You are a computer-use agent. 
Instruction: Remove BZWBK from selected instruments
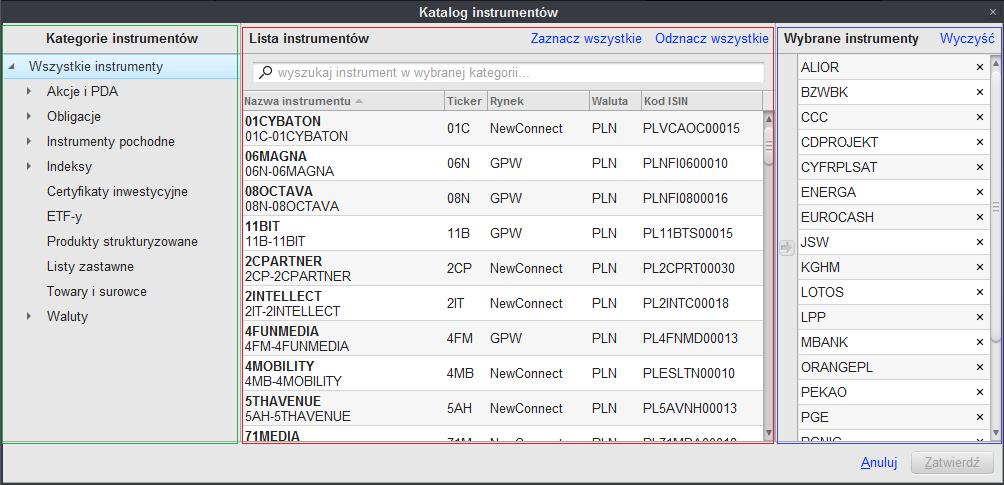(x=979, y=92)
